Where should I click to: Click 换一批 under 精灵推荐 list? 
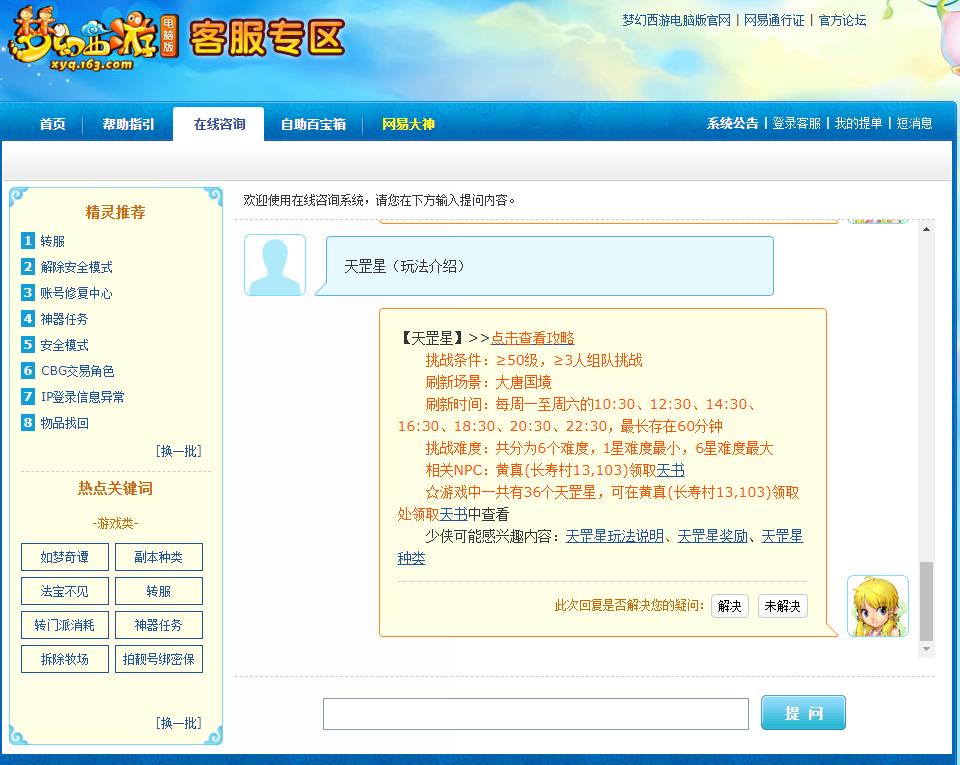point(178,451)
